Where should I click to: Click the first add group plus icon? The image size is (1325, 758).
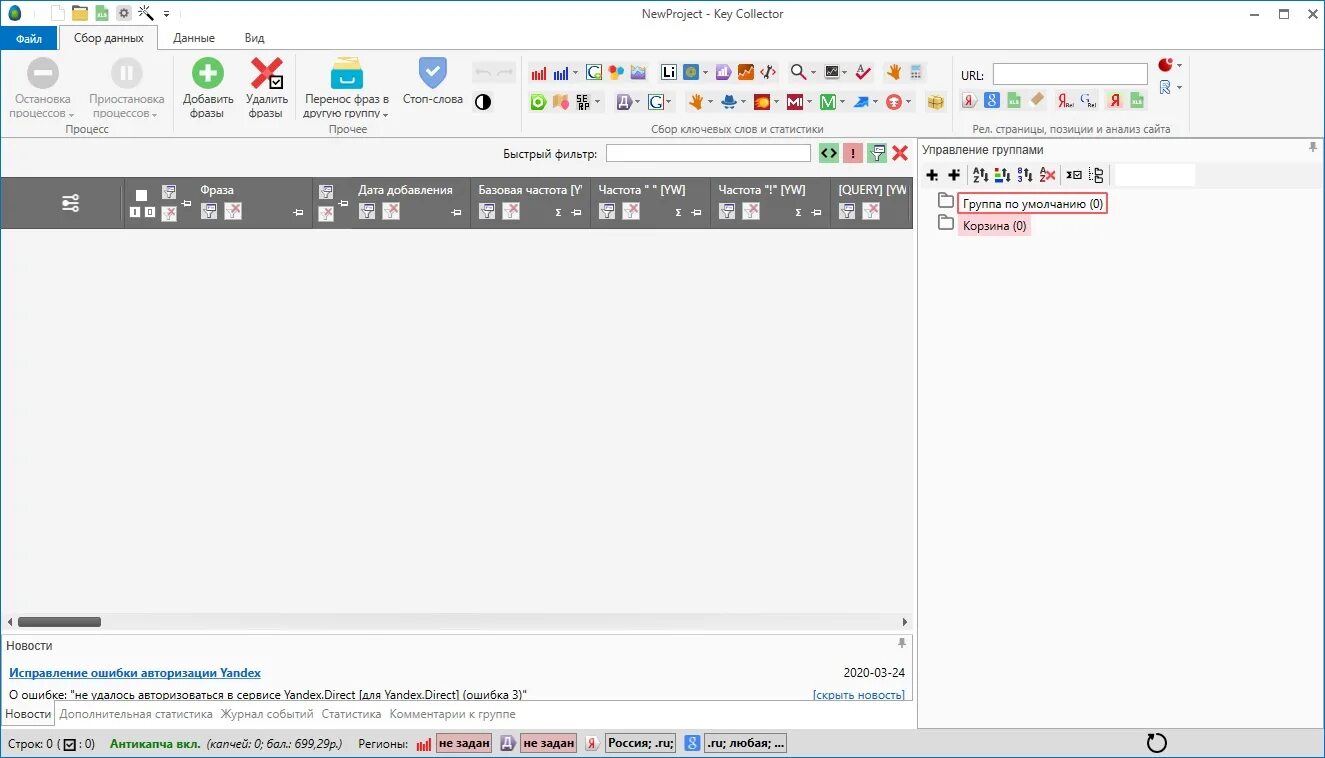[932, 175]
